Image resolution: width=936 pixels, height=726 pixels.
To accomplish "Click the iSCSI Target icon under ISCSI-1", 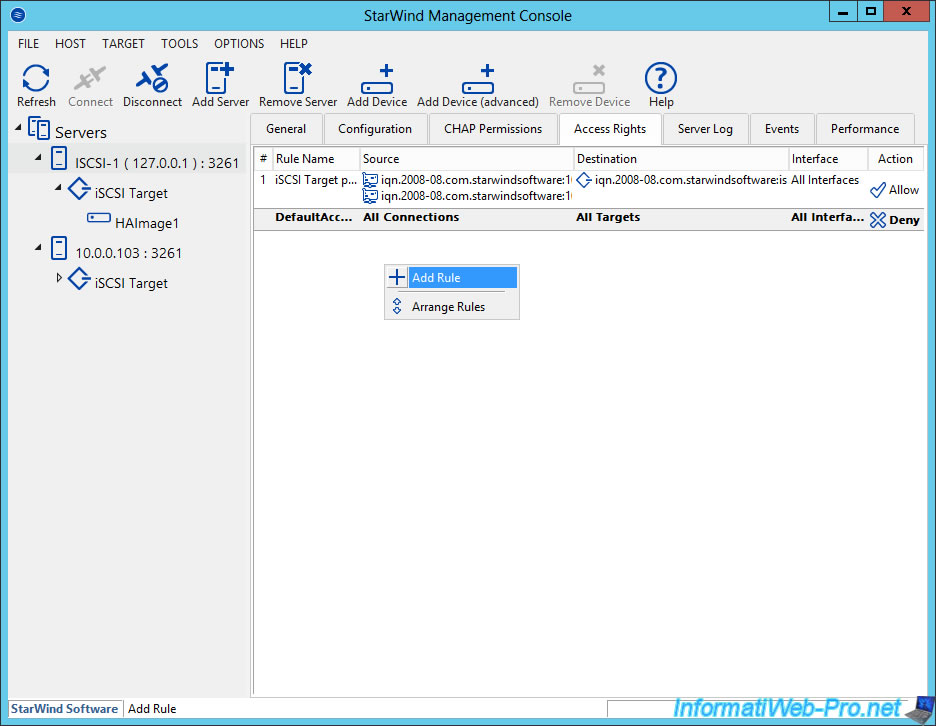I will pyautogui.click(x=79, y=189).
